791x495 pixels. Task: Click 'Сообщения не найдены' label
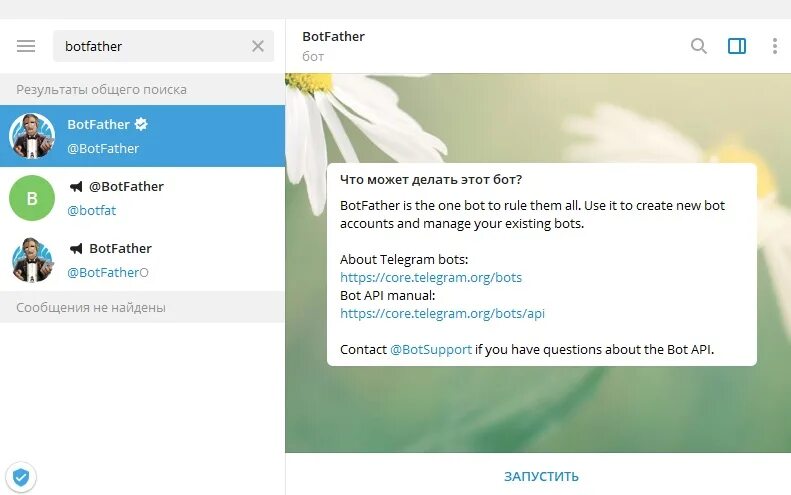click(x=91, y=307)
